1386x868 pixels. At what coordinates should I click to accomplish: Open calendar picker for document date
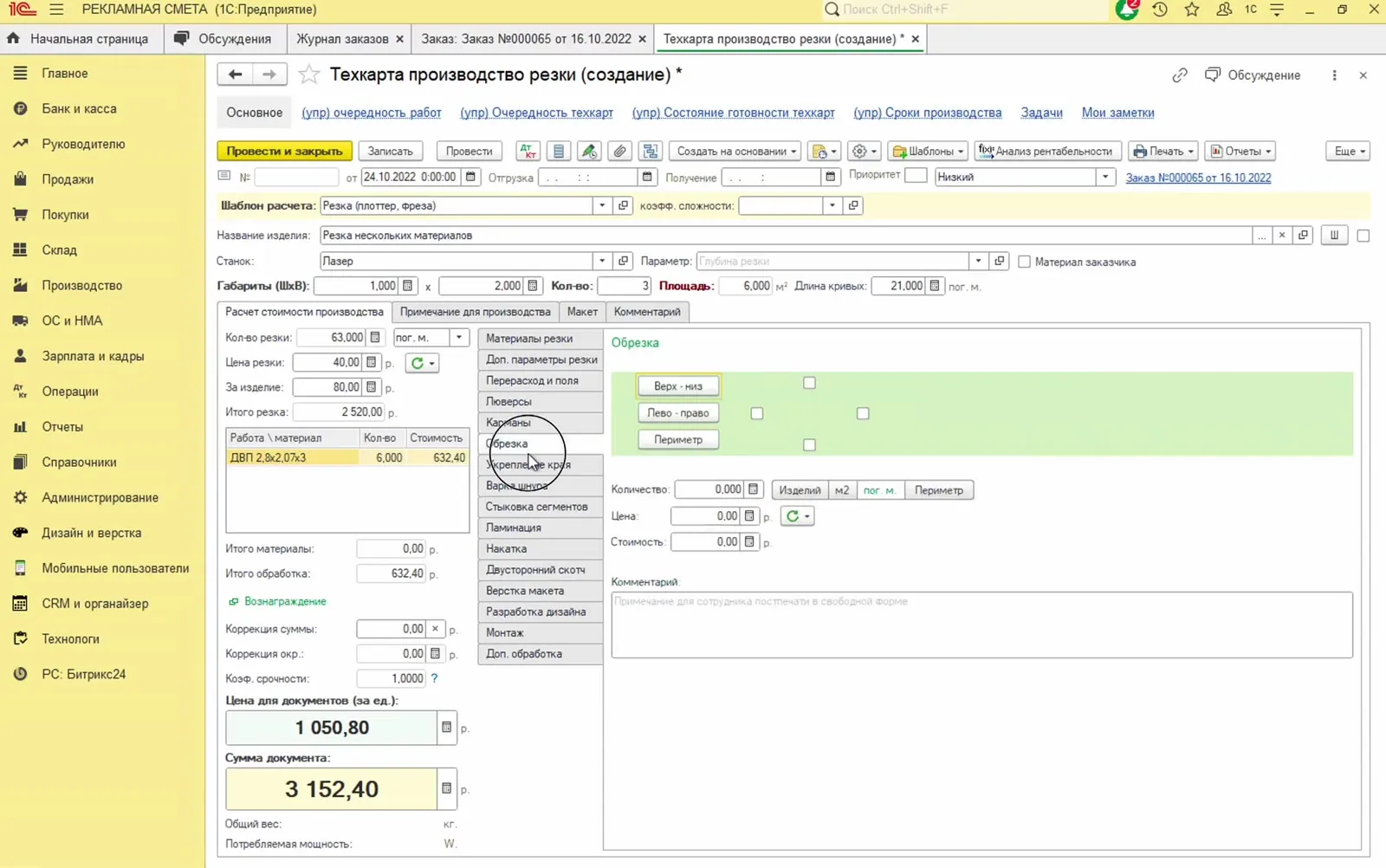[470, 177]
